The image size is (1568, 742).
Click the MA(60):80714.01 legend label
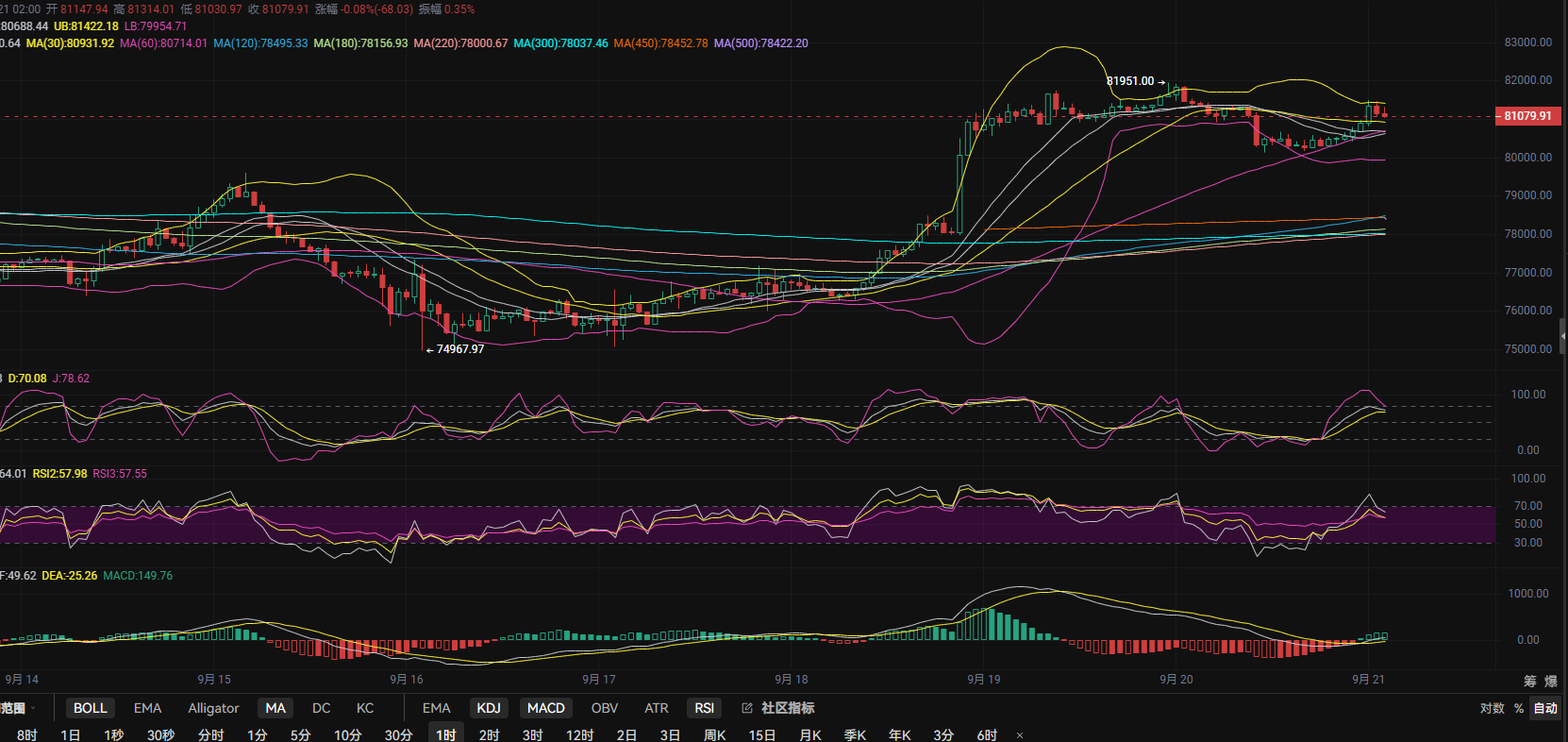[163, 43]
